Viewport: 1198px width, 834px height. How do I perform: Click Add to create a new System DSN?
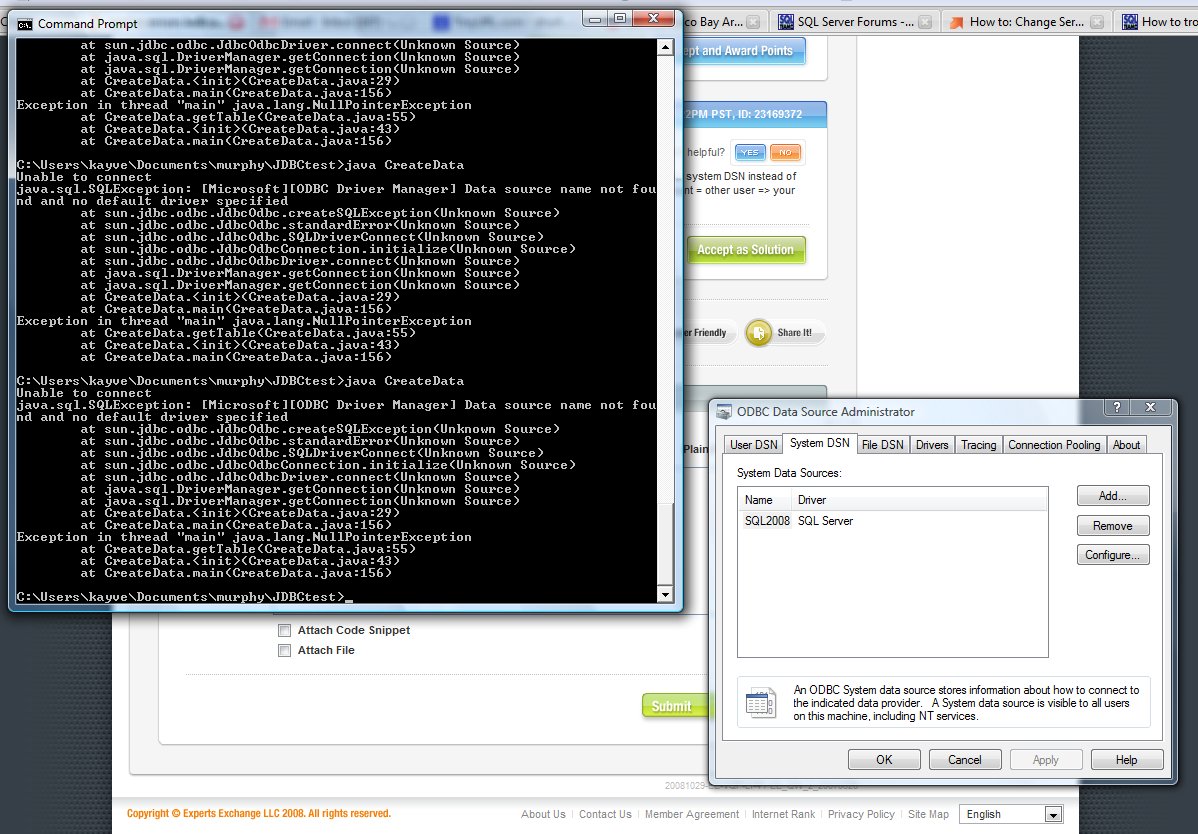[x=1112, y=495]
